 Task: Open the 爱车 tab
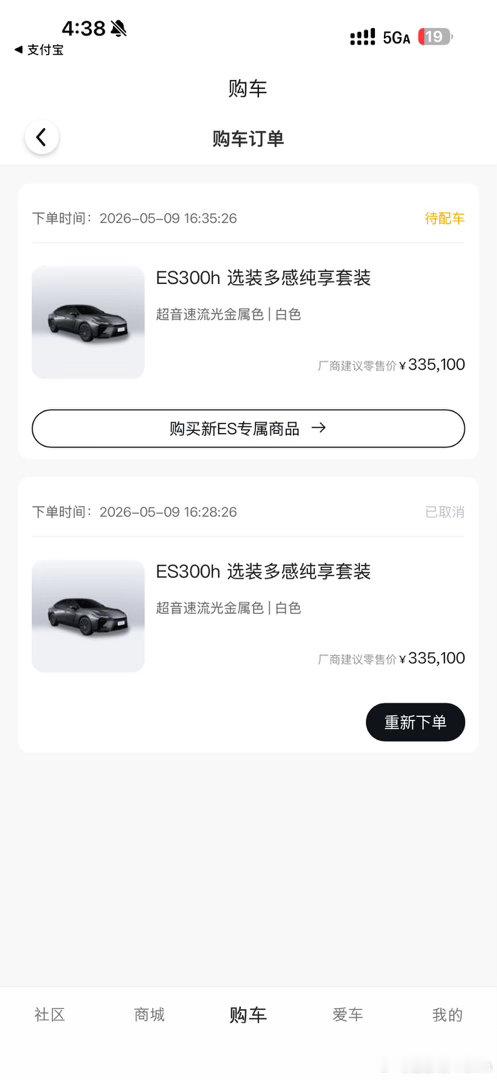point(348,1015)
